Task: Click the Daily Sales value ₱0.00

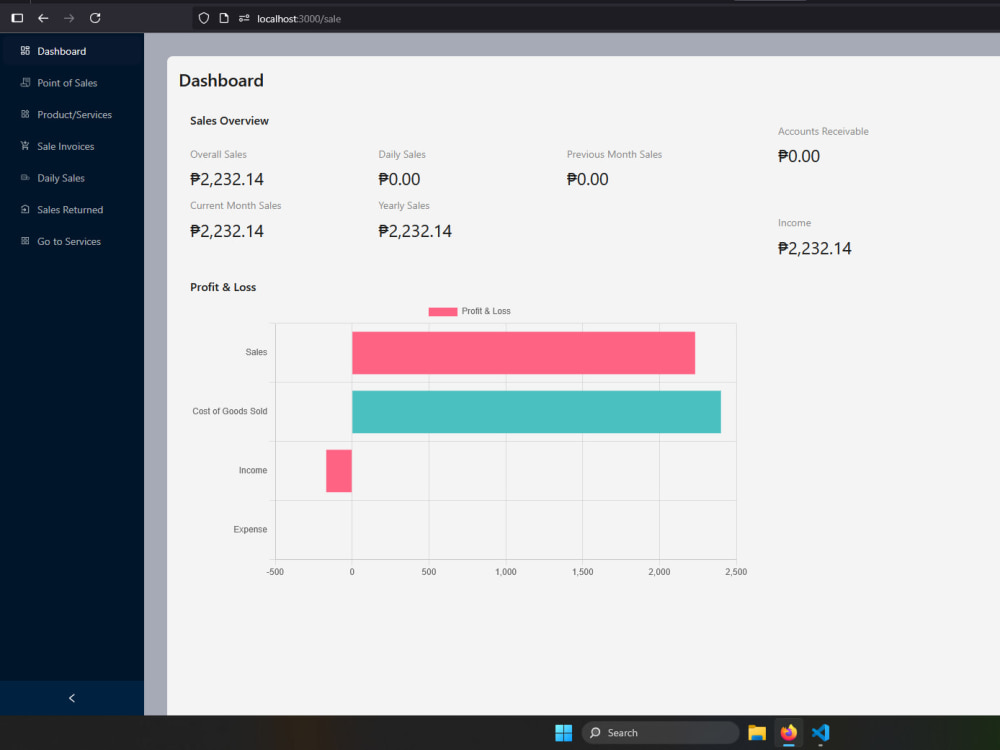Action: click(399, 179)
